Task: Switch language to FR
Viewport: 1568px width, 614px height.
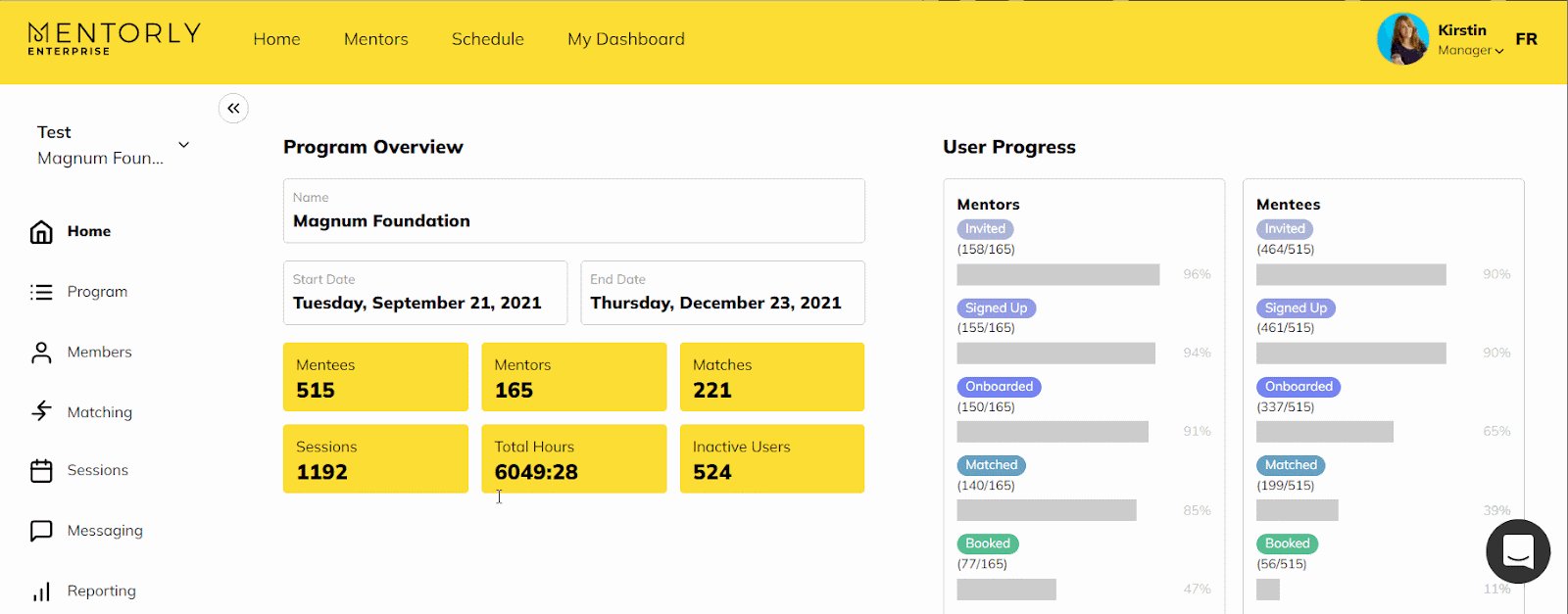Action: (x=1526, y=39)
